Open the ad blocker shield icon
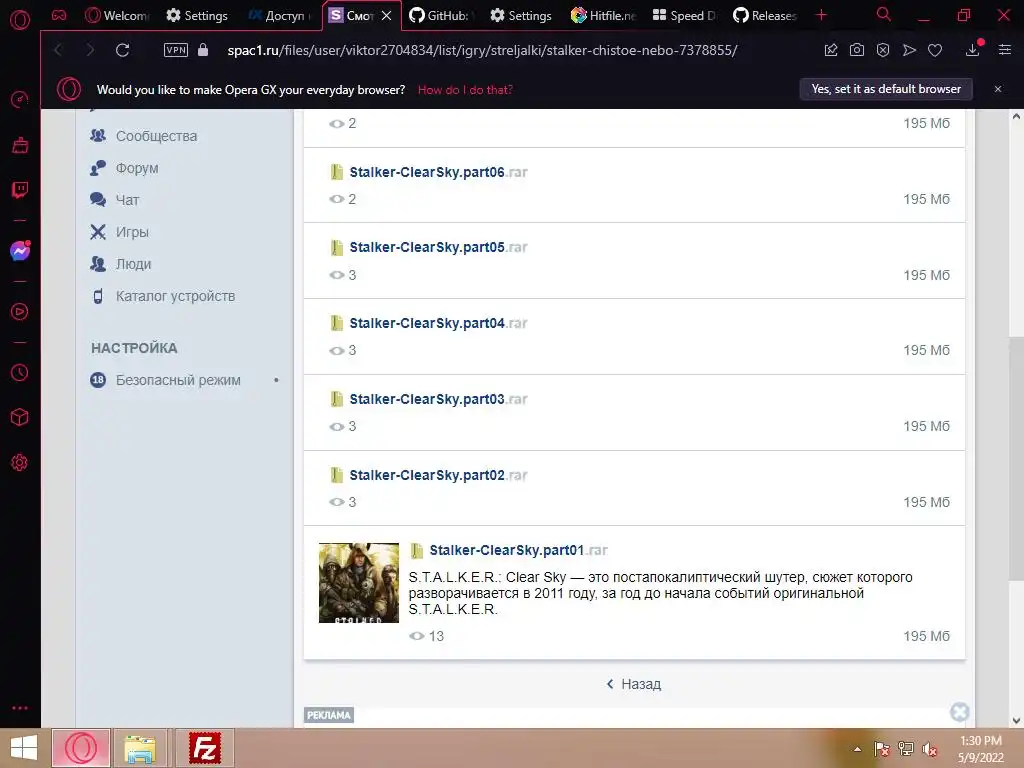The height and width of the screenshot is (768, 1024). (883, 50)
